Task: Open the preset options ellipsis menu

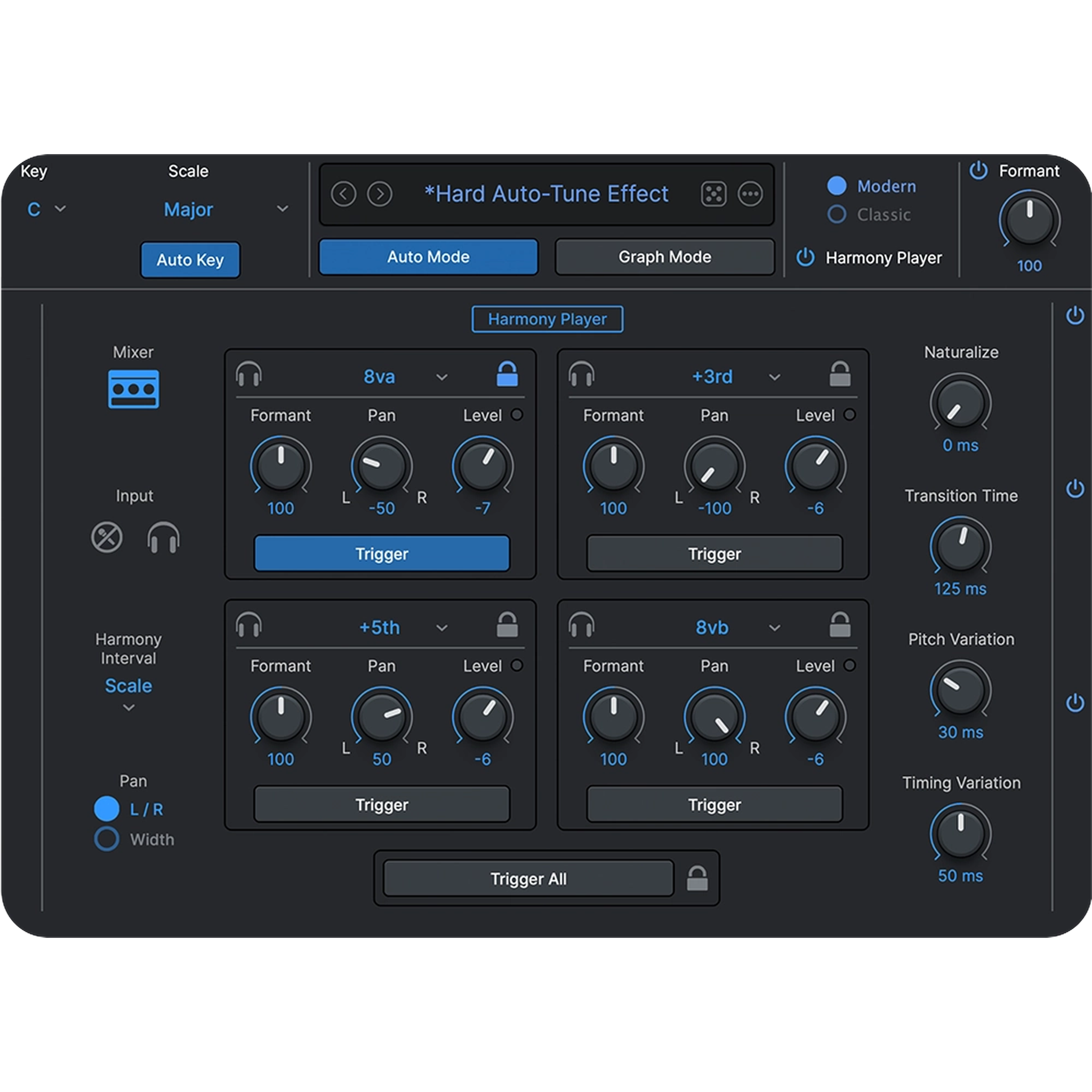Action: point(751,194)
